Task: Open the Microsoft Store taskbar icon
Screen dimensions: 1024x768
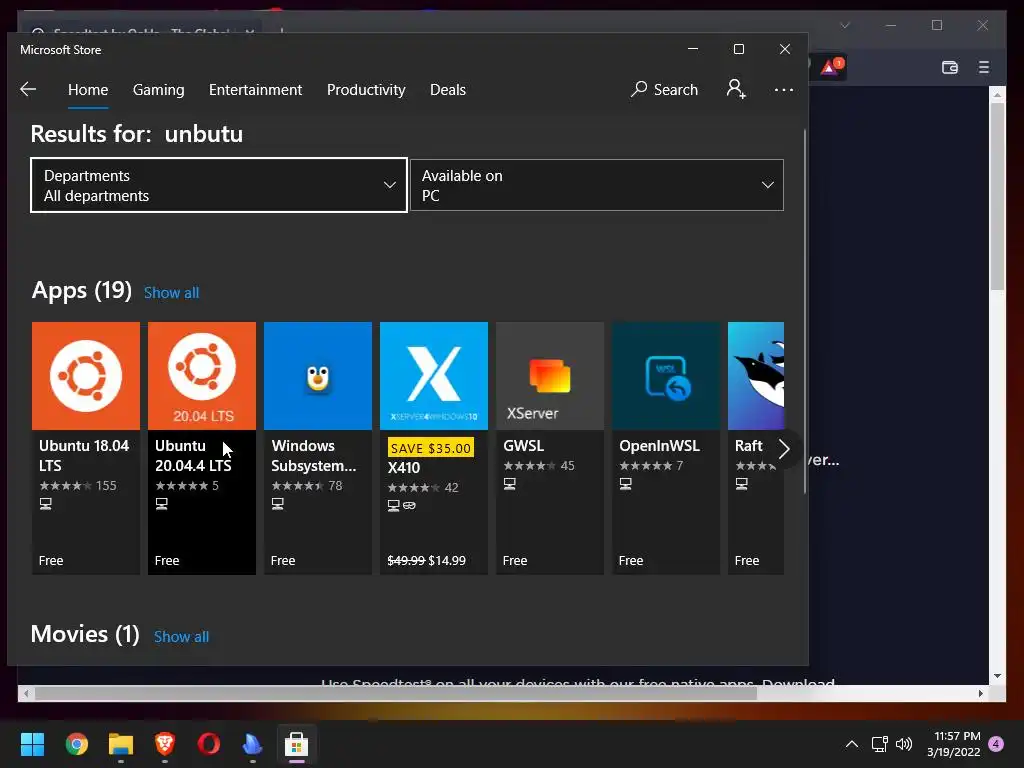Action: (x=296, y=744)
